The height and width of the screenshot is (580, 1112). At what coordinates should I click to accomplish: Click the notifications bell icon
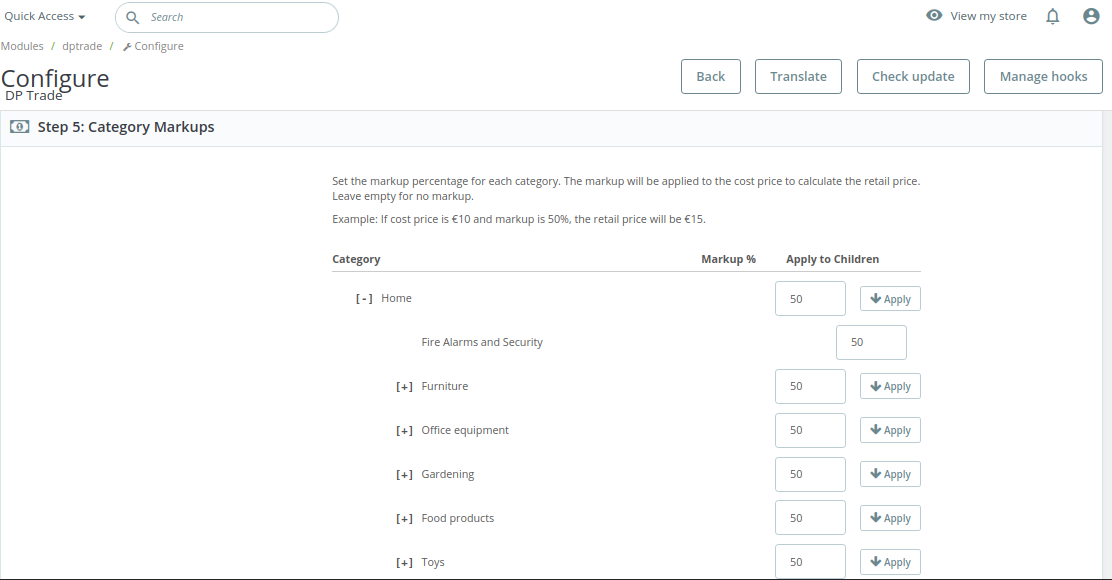click(x=1052, y=16)
